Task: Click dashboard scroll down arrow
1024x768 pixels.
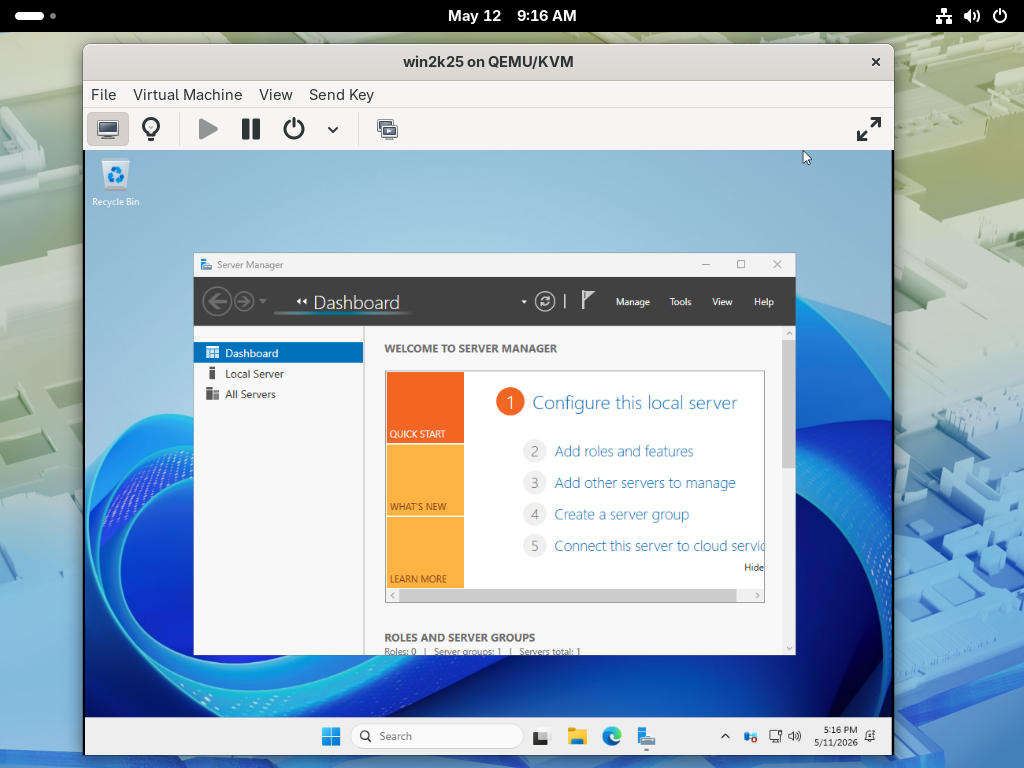Action: click(x=789, y=648)
